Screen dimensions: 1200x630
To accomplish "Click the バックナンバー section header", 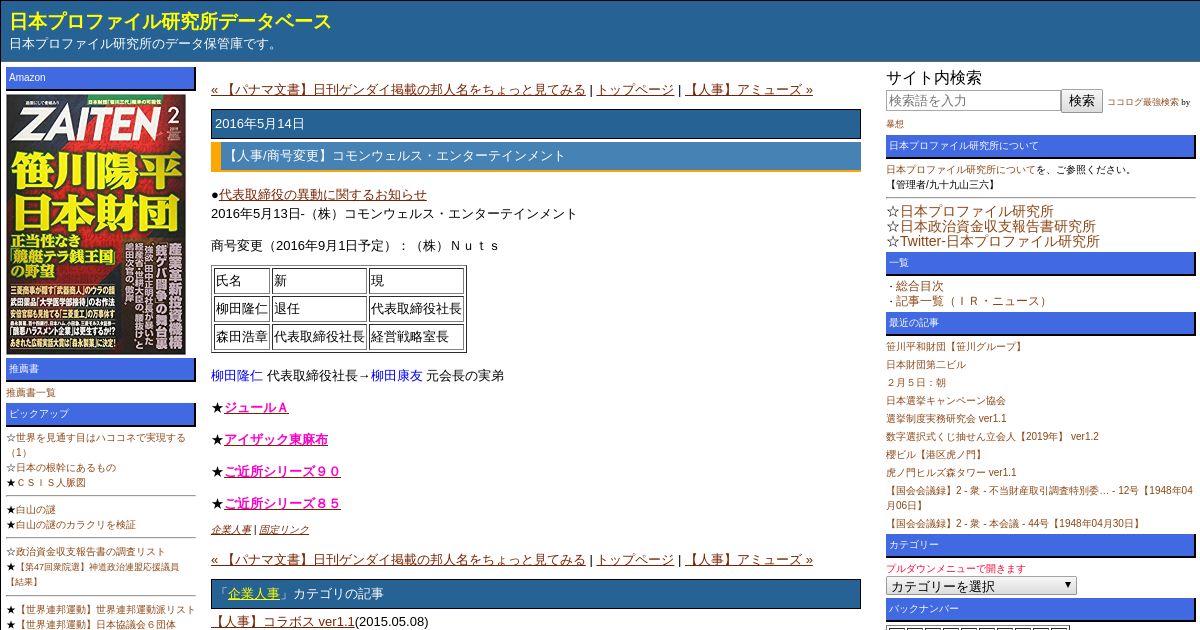I will point(1041,609).
